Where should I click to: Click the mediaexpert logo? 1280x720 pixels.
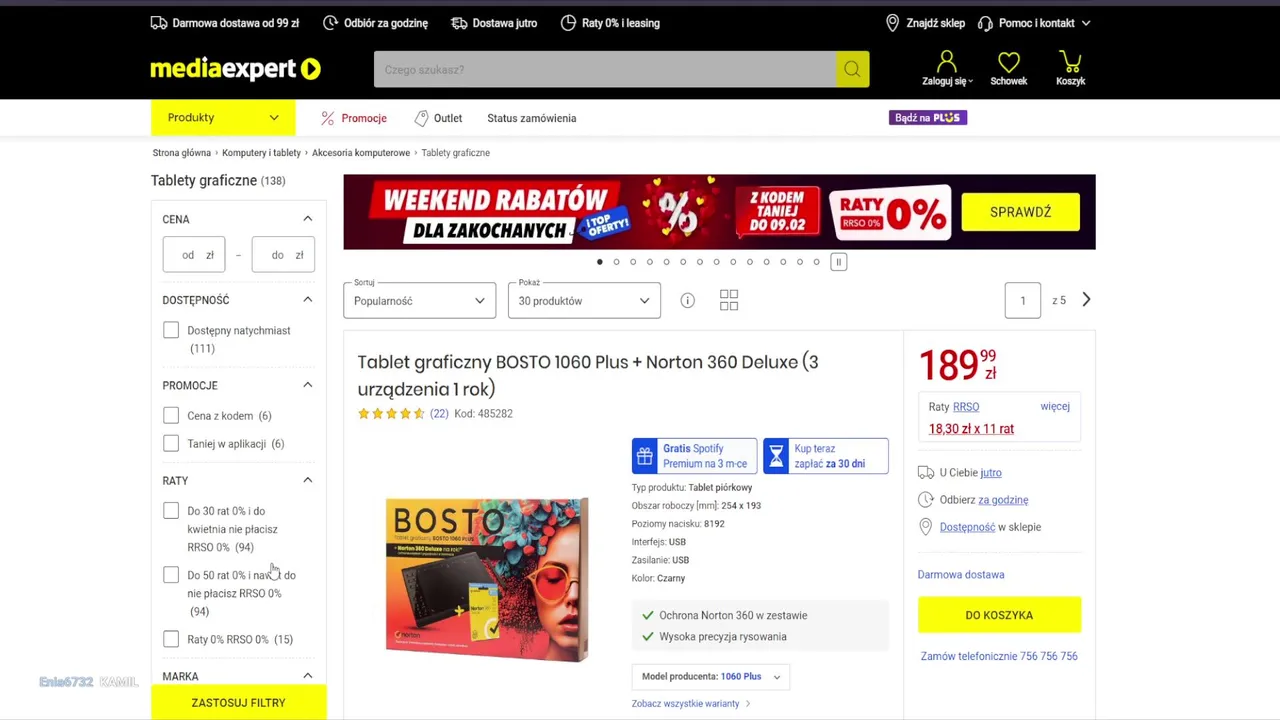[x=235, y=69]
